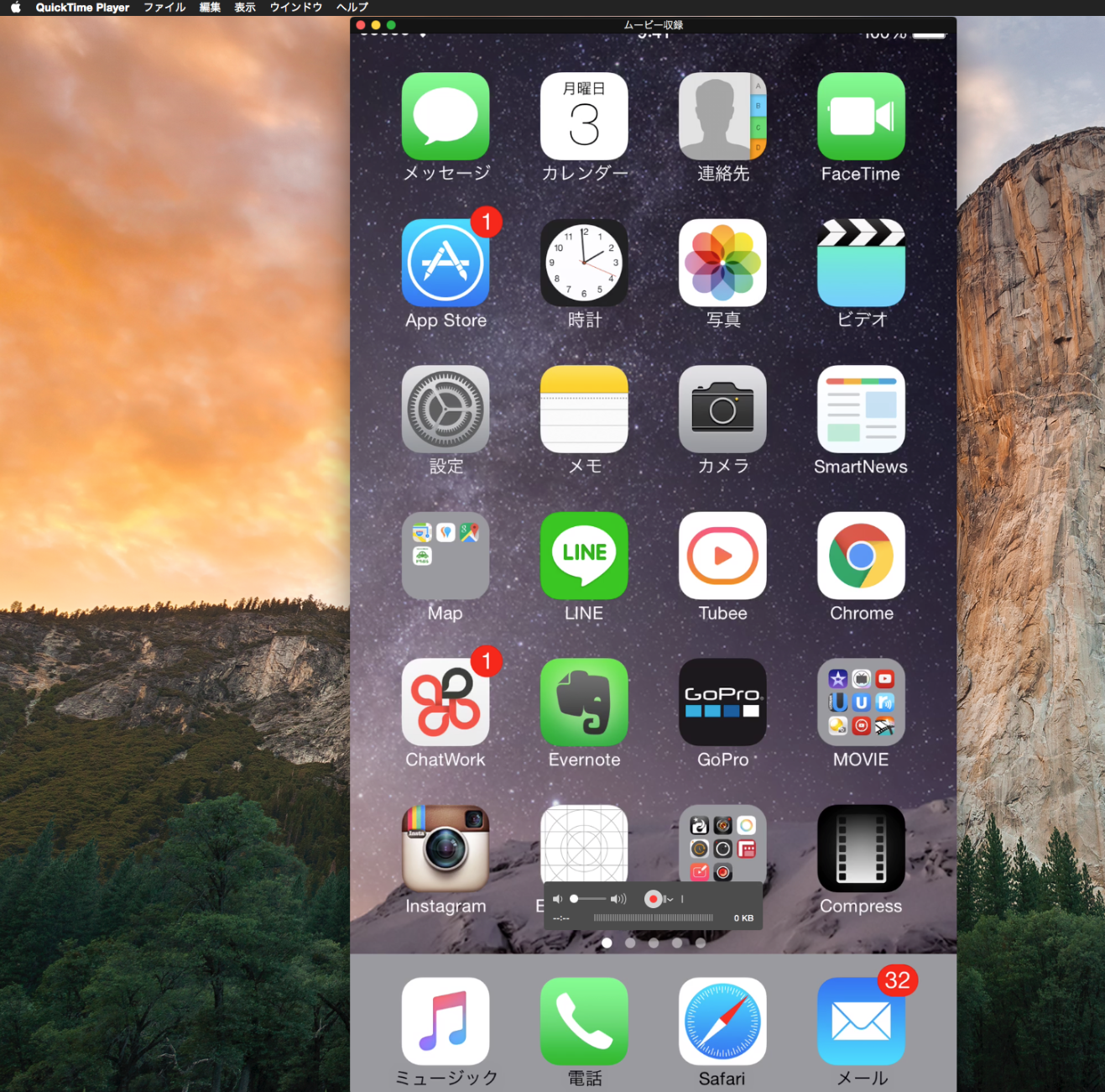Open the MOVIE folder

point(861,702)
